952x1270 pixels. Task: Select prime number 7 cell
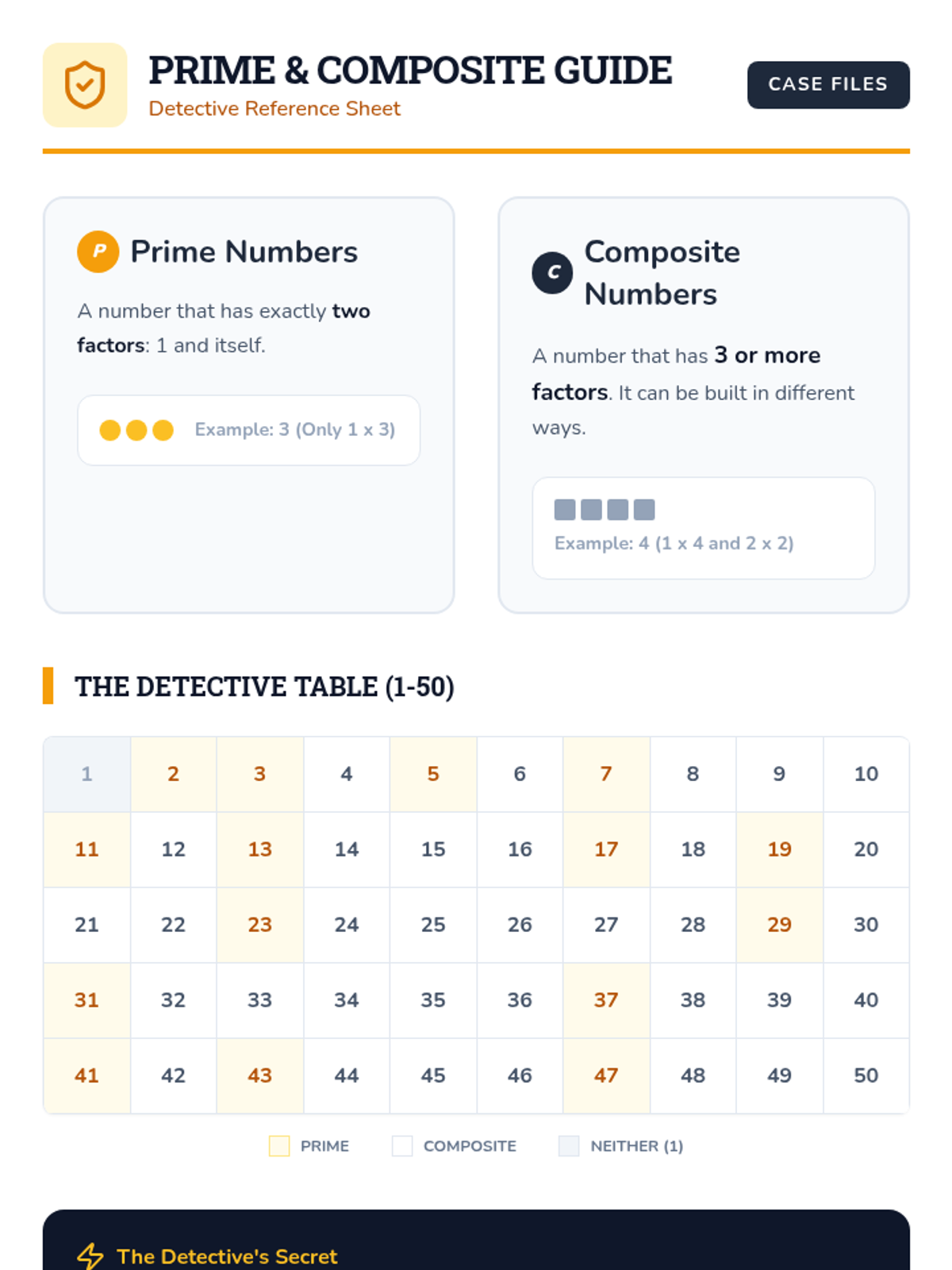[x=606, y=774]
